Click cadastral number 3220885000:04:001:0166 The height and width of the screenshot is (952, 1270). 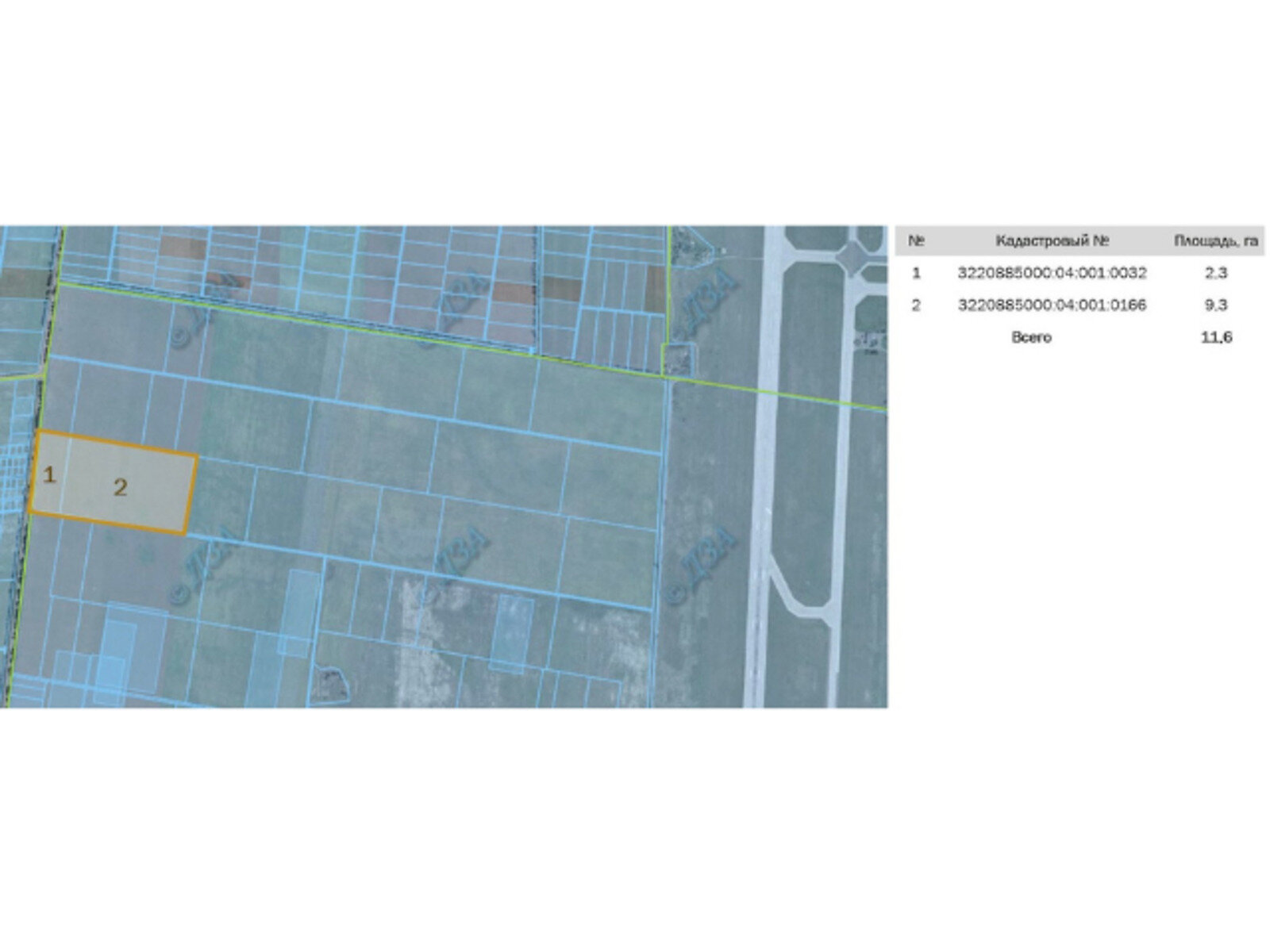tap(1052, 305)
